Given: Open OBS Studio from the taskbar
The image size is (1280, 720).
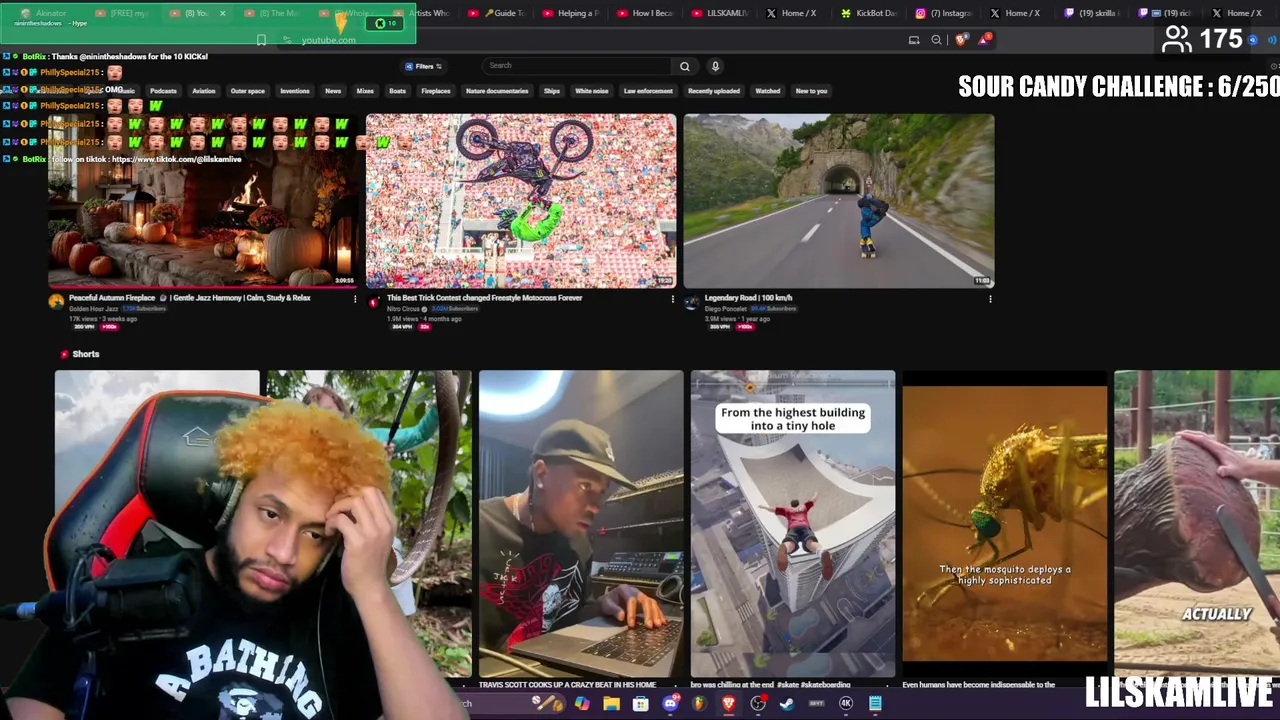Looking at the screenshot, I should tap(758, 704).
